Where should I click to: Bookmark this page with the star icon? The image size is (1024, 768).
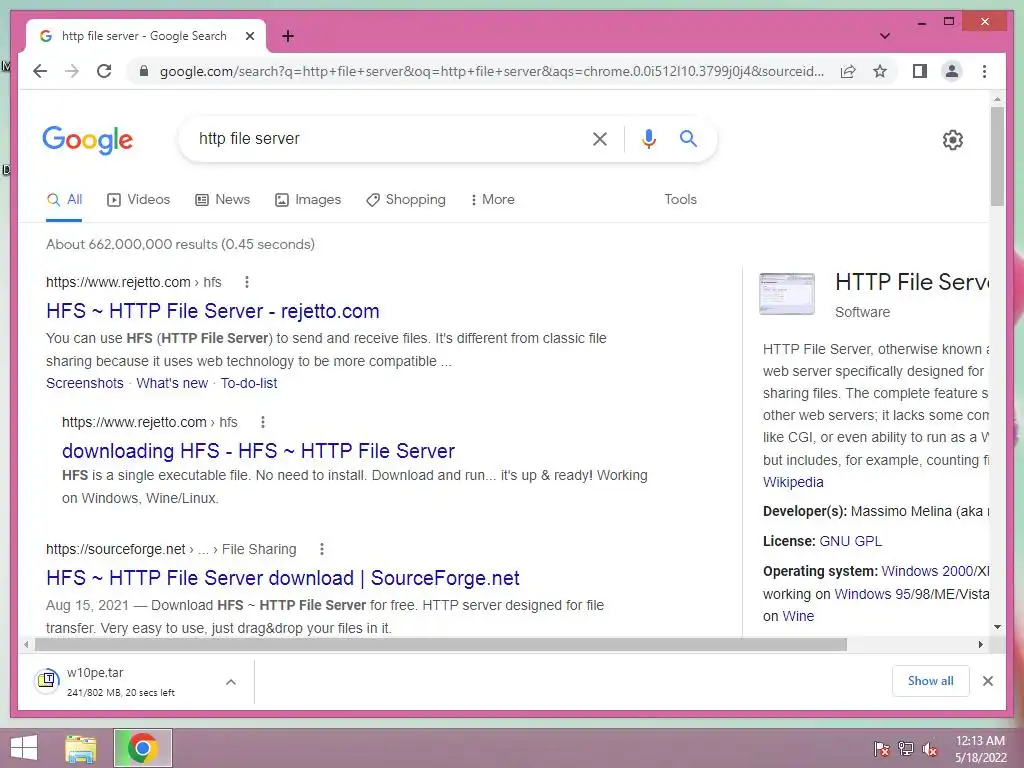point(880,71)
